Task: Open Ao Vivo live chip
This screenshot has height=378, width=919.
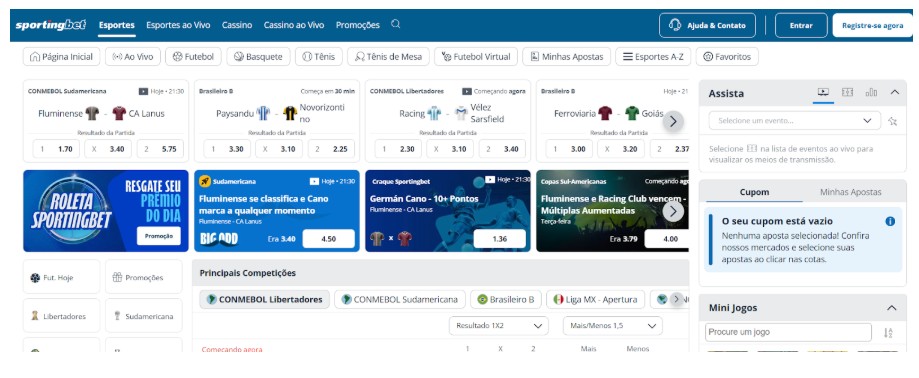Action: pyautogui.click(x=133, y=57)
